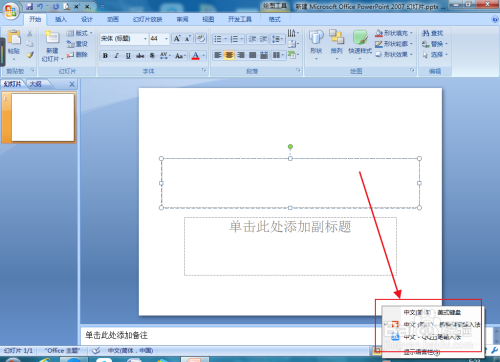Open the PowerPoint help icon

[x=495, y=19]
